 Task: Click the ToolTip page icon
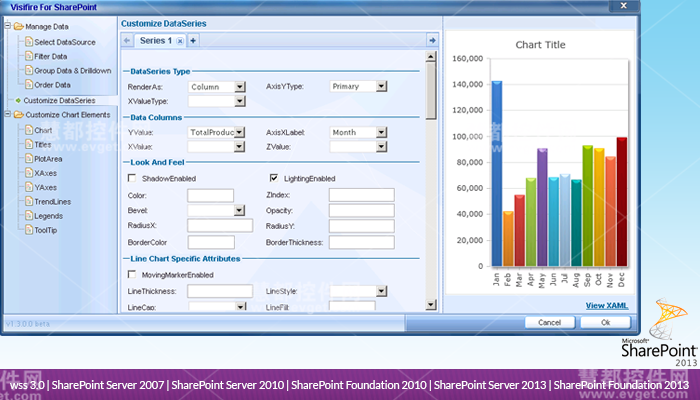click(29, 230)
